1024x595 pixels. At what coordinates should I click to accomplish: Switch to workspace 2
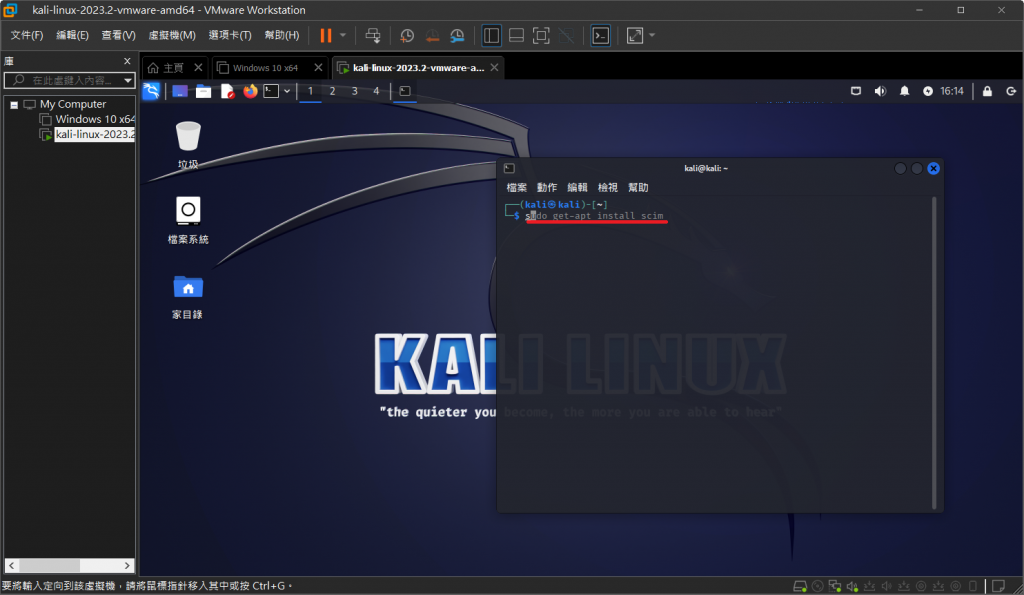coord(332,91)
